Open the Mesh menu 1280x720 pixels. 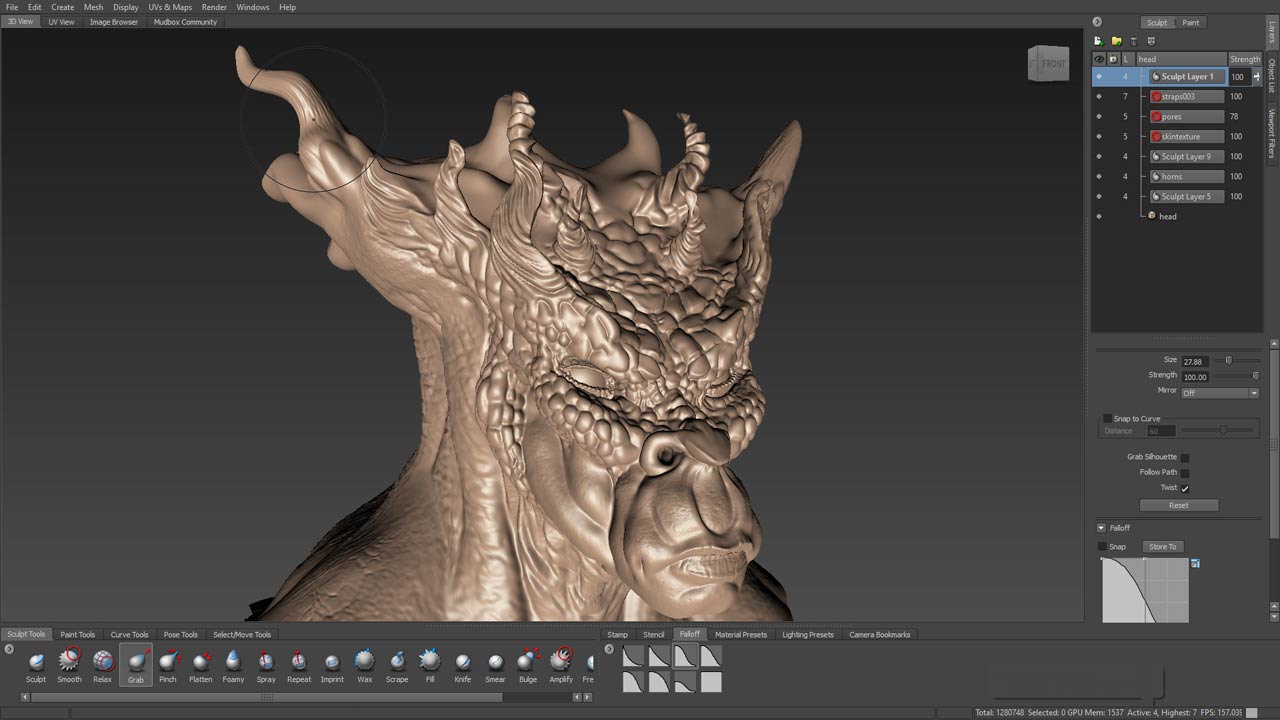tap(93, 7)
